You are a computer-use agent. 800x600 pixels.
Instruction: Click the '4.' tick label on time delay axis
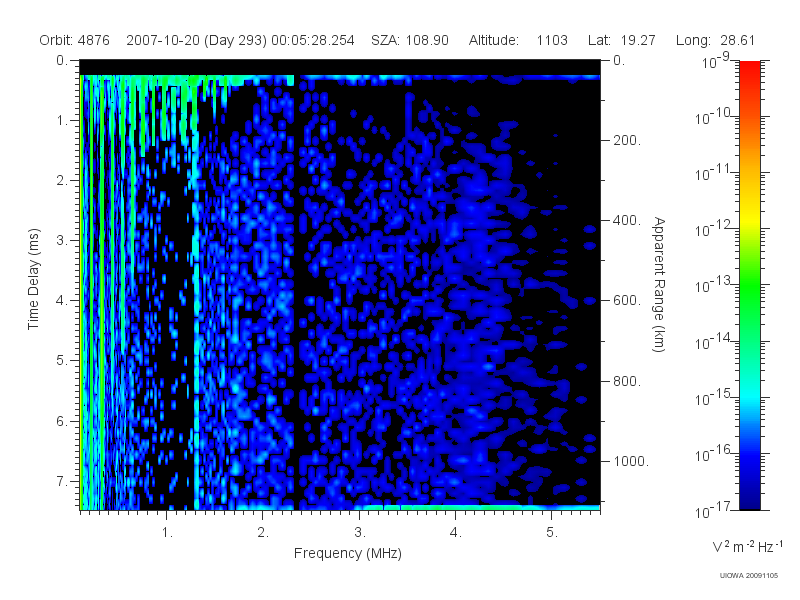pyautogui.click(x=62, y=301)
